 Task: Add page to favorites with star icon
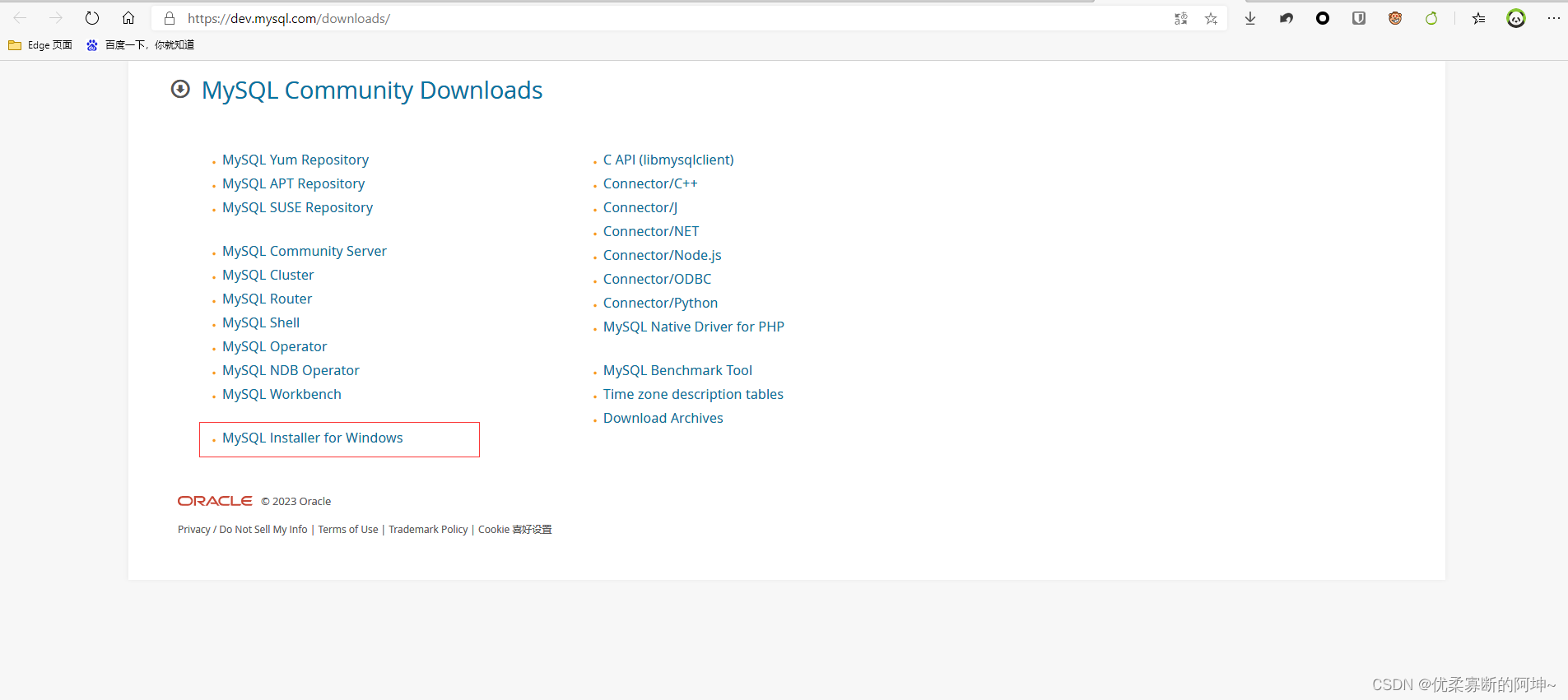[x=1211, y=18]
